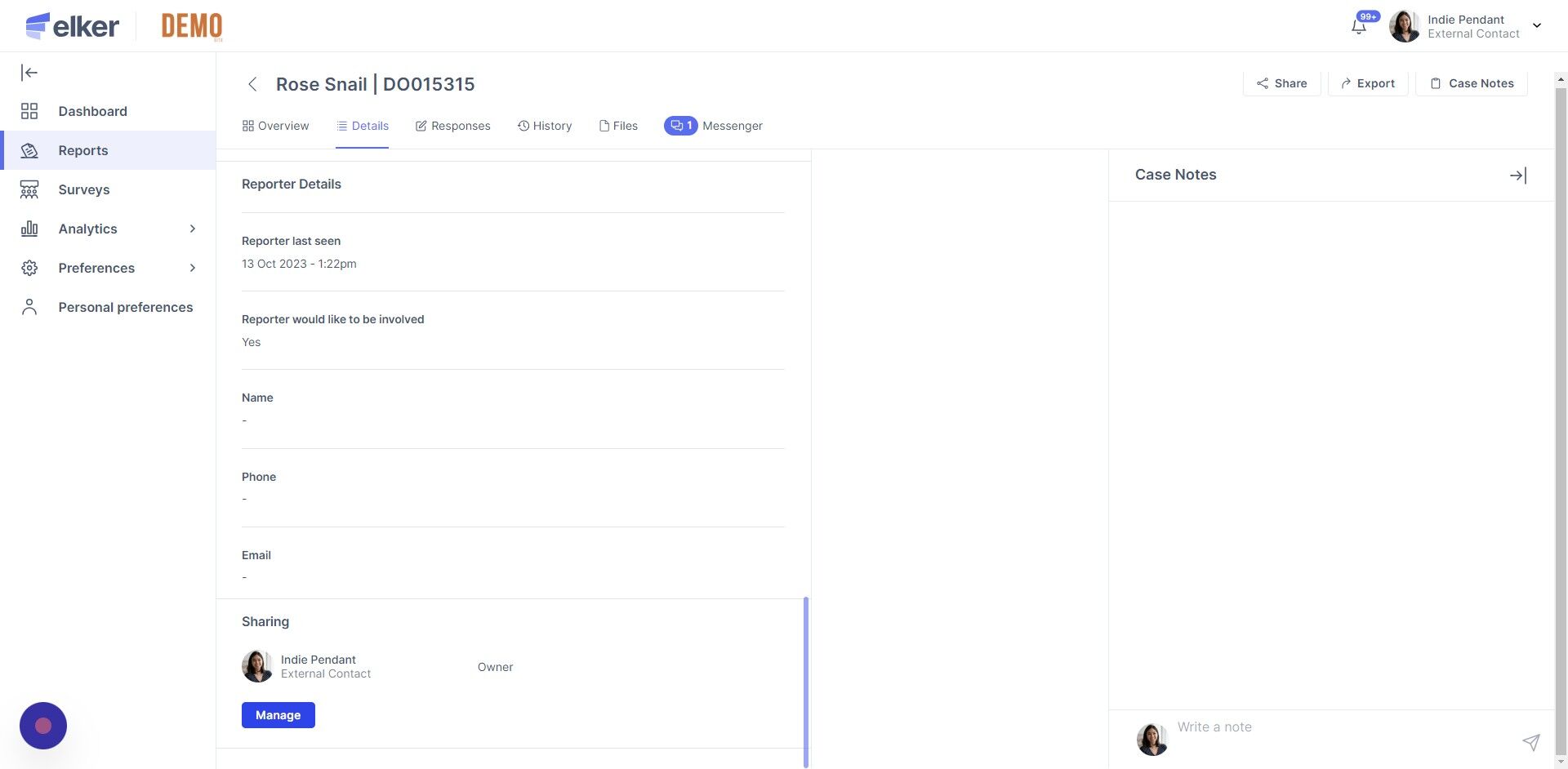Viewport: 1568px width, 769px height.
Task: Click the Analytics bar chart icon
Action: click(29, 229)
